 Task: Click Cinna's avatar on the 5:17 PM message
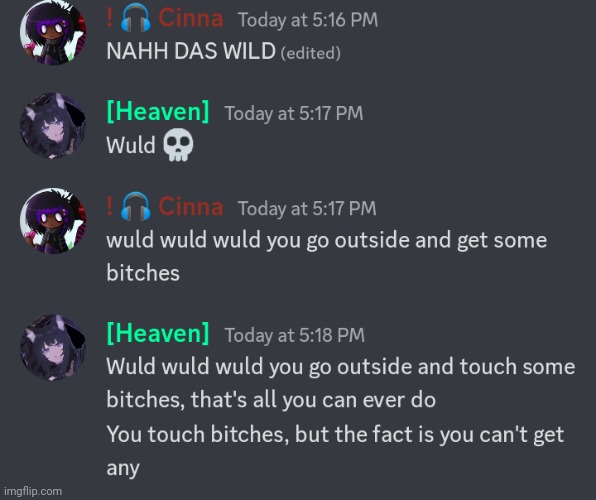(x=53, y=221)
